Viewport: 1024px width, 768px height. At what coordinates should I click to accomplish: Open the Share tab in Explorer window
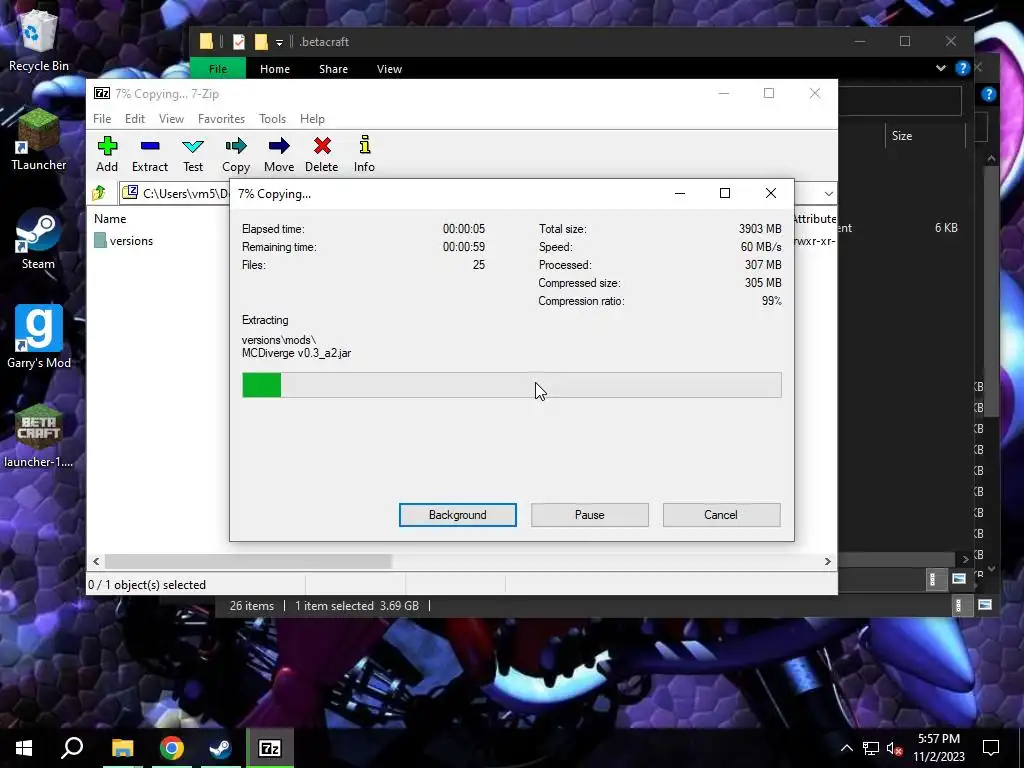333,69
